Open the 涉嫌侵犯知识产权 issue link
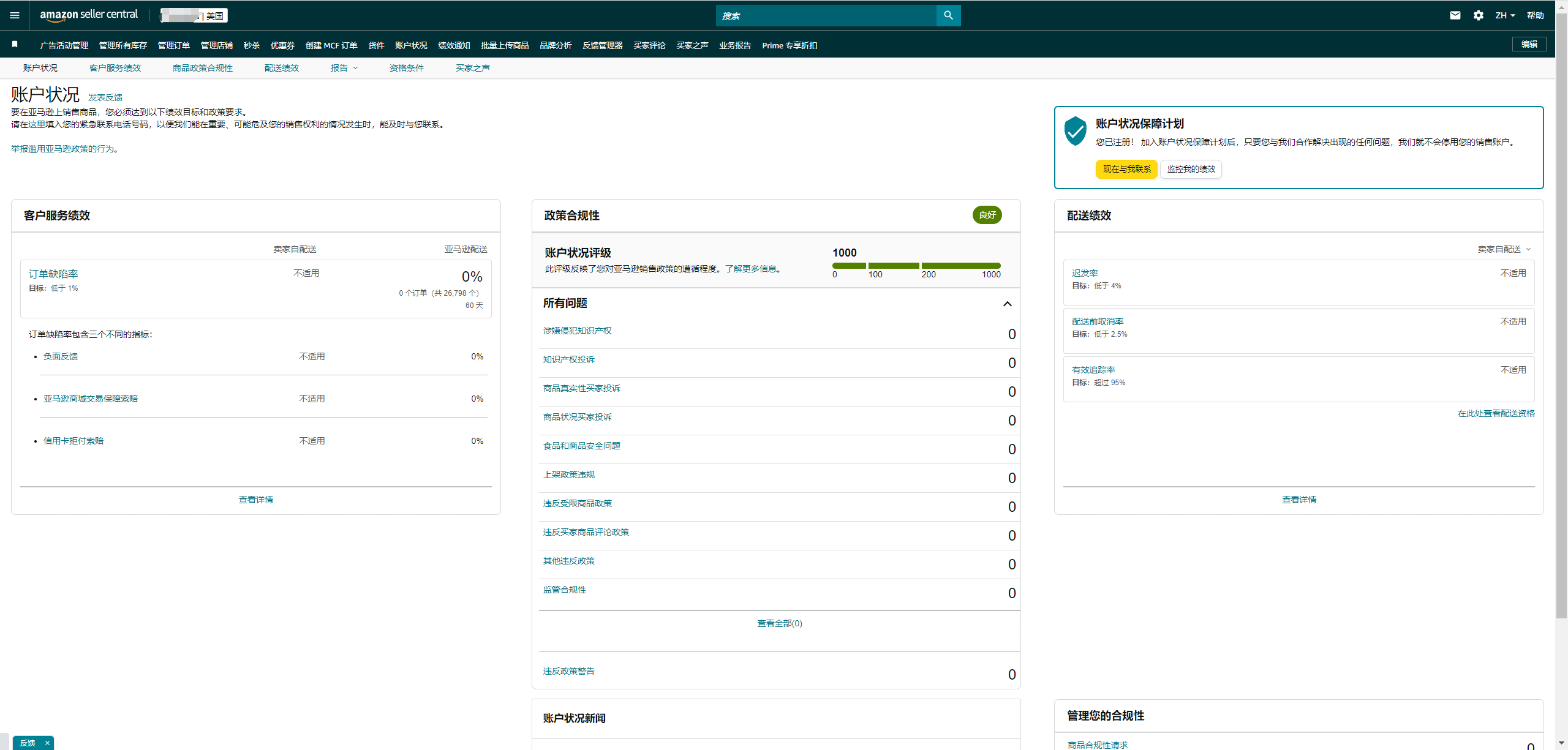 (577, 331)
